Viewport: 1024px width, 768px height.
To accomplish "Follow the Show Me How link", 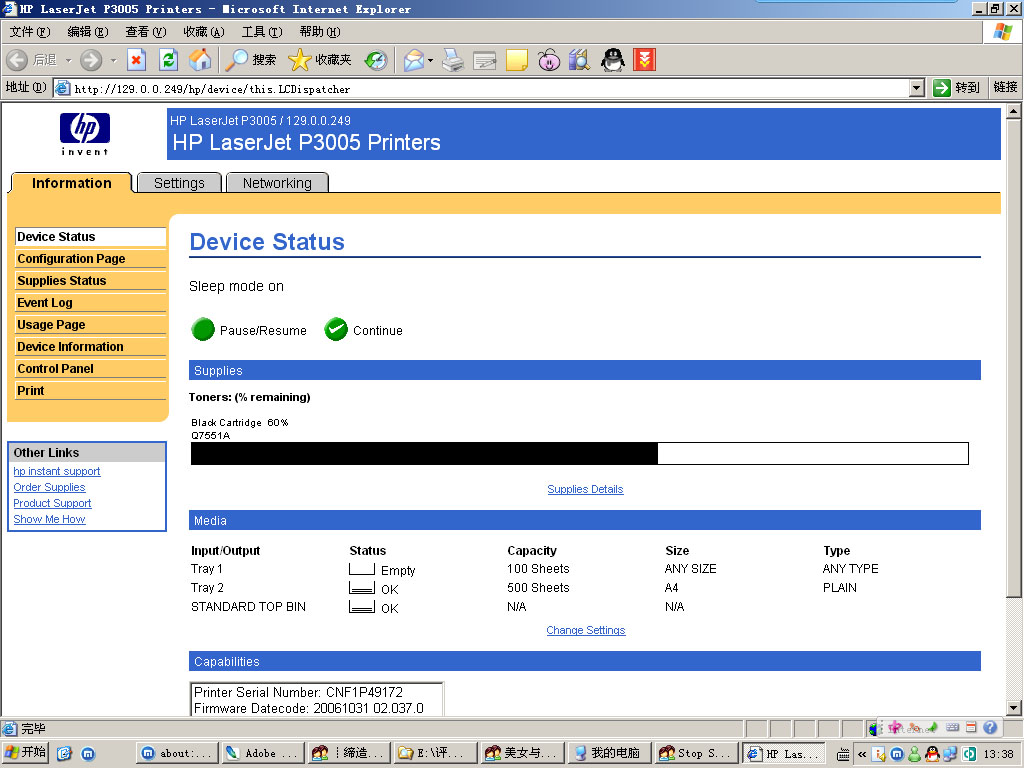I will click(x=50, y=519).
